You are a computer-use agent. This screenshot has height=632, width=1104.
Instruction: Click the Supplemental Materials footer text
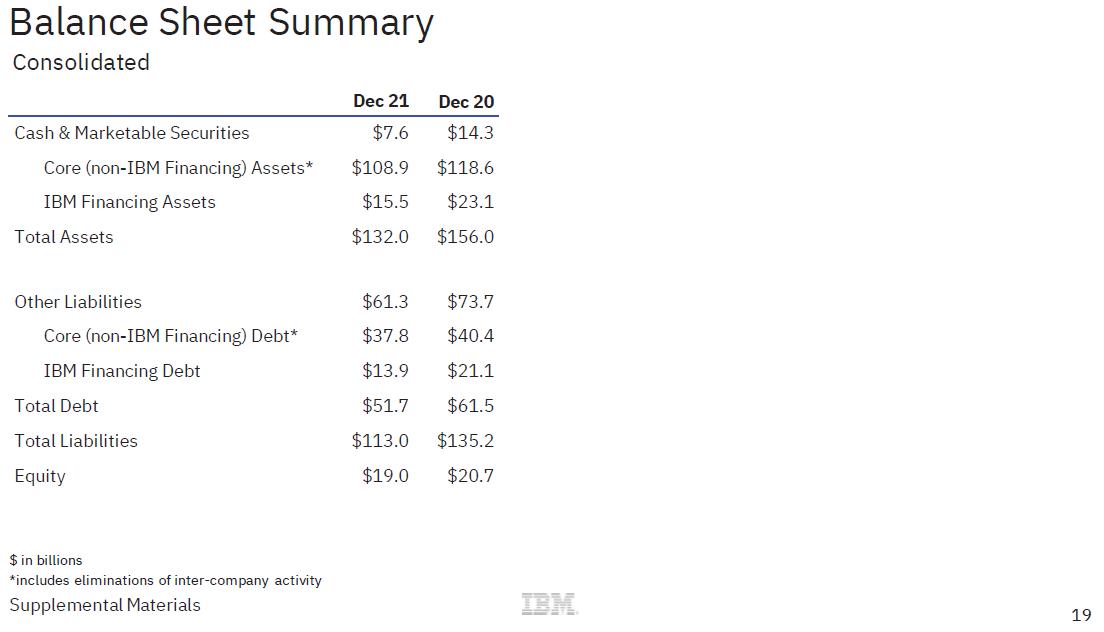coord(105,605)
